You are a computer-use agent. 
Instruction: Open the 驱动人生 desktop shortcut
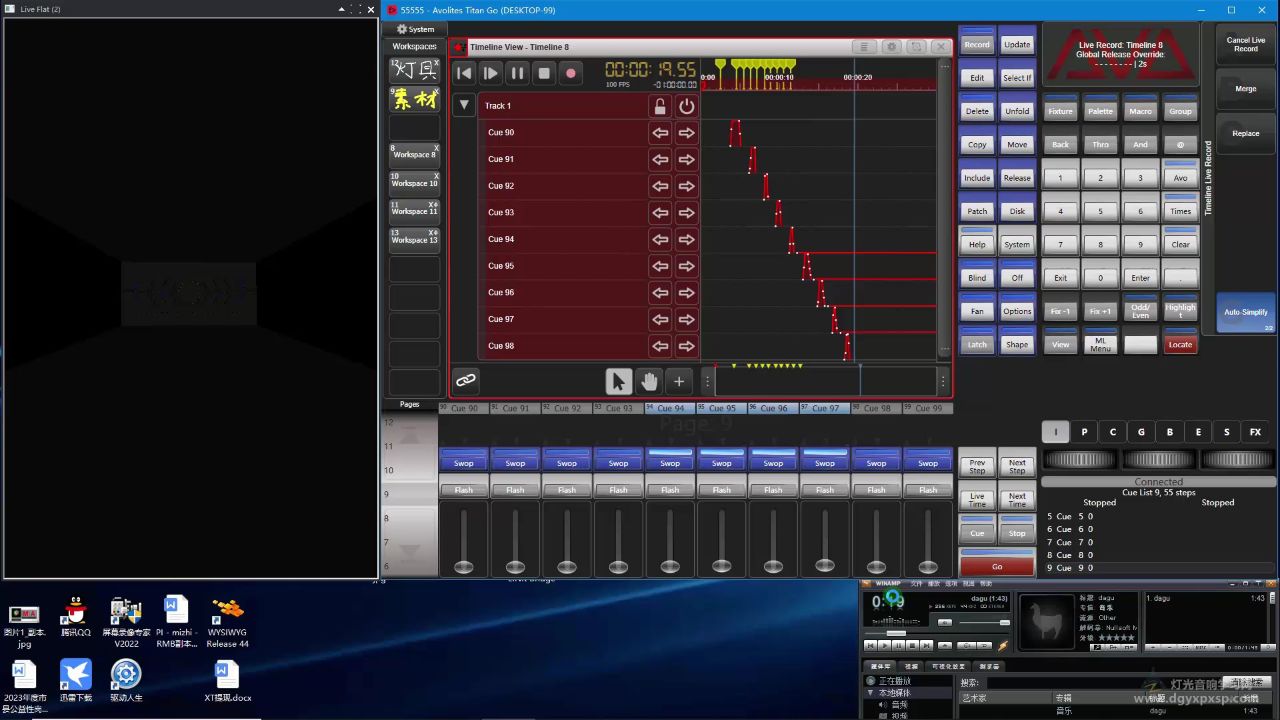point(126,681)
